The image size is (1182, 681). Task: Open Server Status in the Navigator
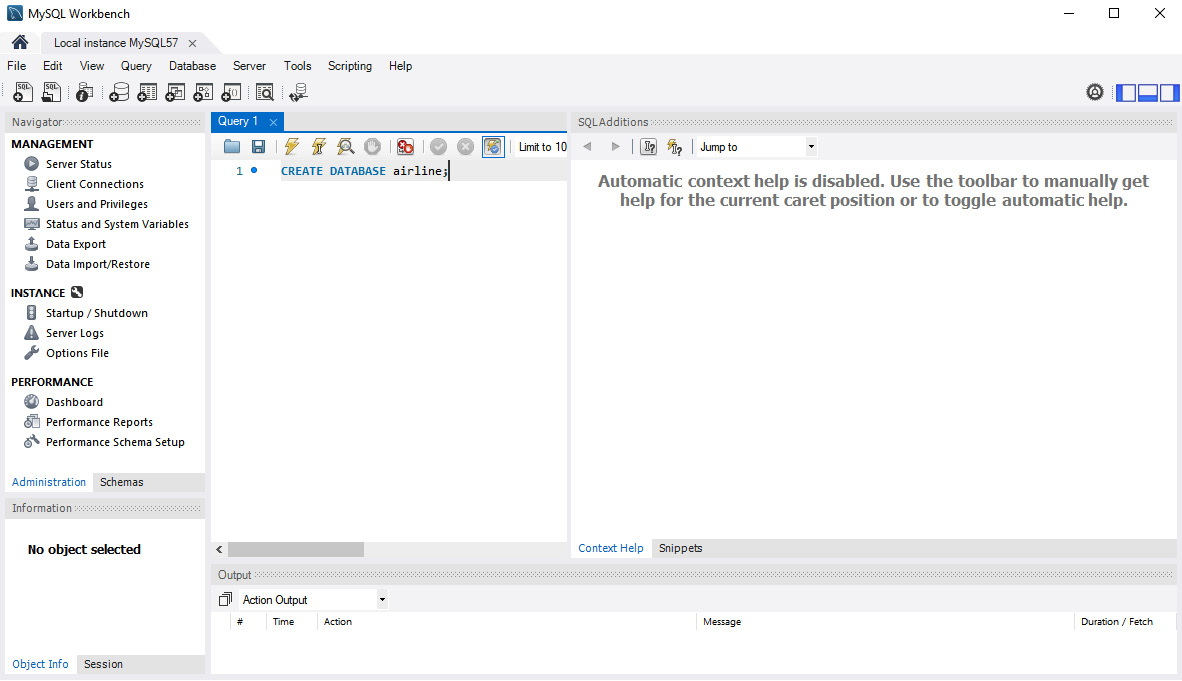tap(78, 164)
